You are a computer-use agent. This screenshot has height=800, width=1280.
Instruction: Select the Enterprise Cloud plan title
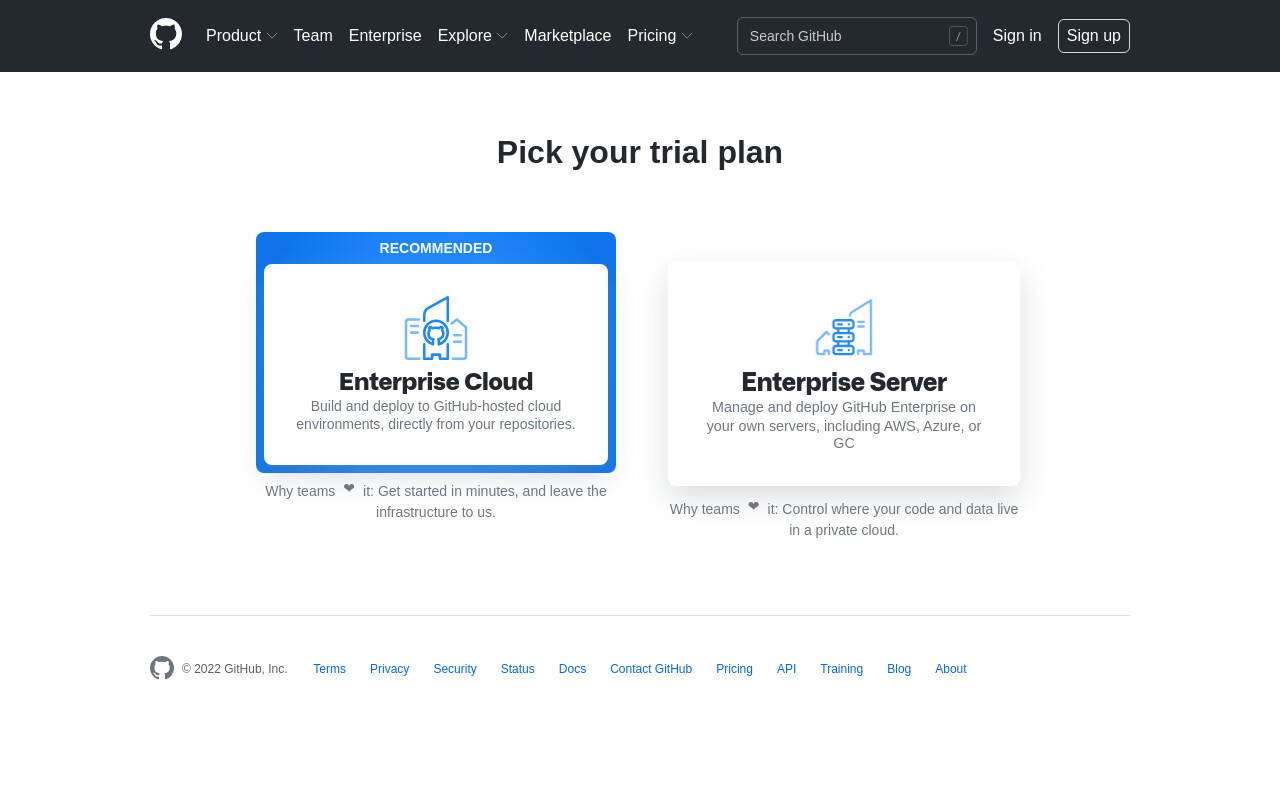436,382
